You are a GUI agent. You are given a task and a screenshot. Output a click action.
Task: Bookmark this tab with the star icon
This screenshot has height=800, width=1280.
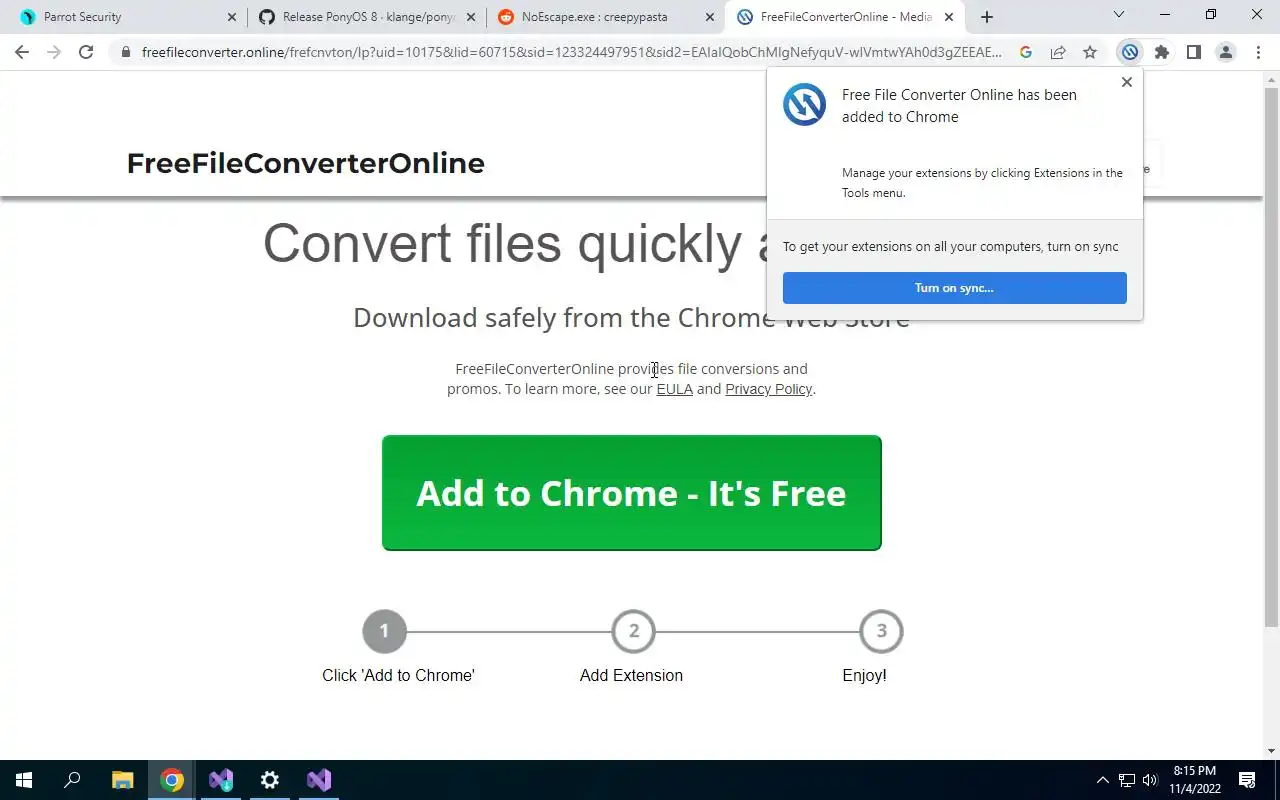click(1089, 52)
